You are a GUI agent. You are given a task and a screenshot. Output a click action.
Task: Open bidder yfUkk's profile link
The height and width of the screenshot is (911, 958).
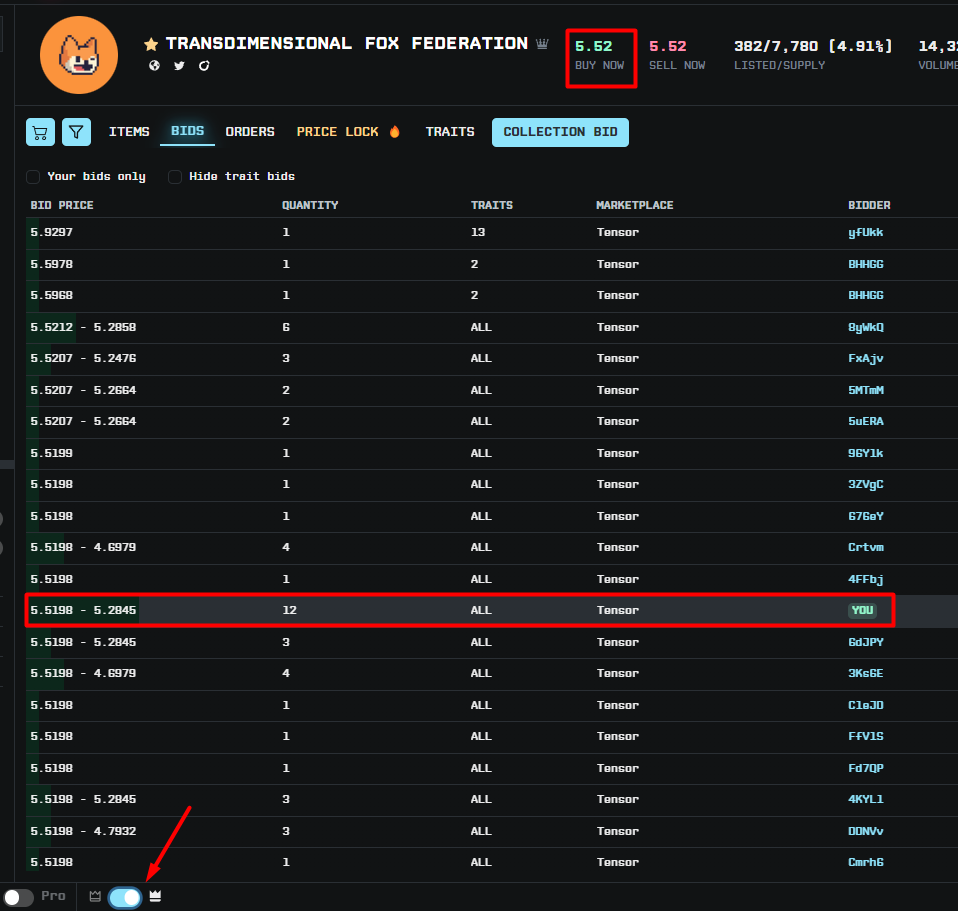(x=865, y=233)
